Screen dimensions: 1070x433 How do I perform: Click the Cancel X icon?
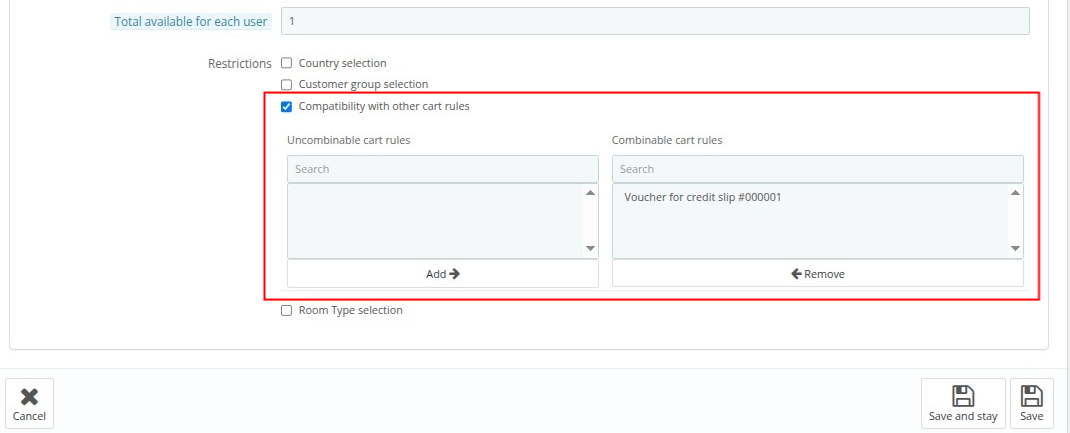coord(29,396)
